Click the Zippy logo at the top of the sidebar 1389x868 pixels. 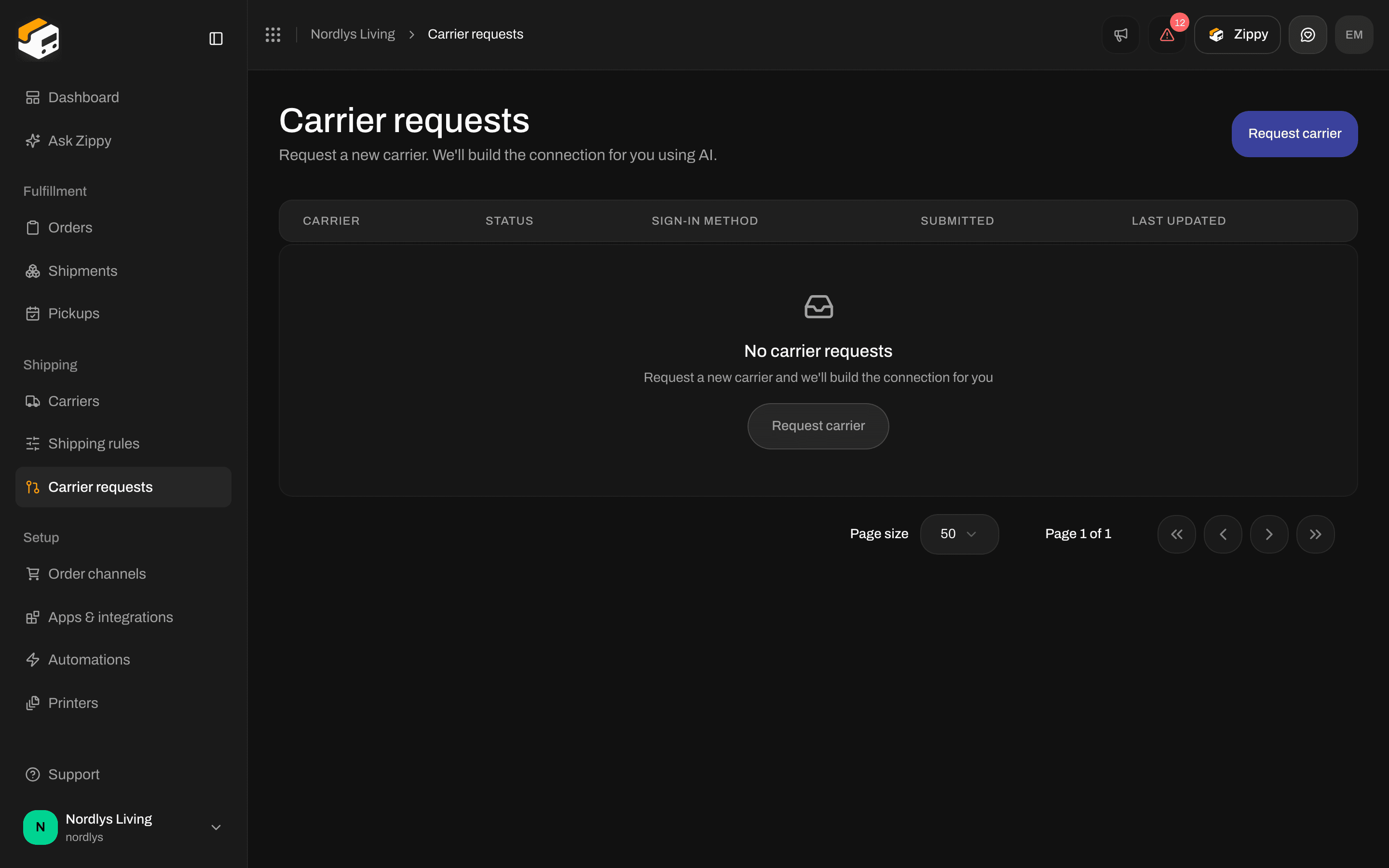coord(39,39)
